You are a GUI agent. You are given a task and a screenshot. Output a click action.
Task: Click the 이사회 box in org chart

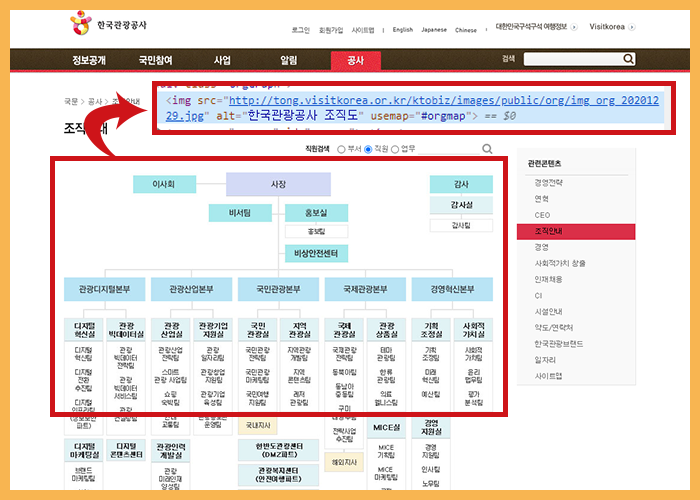click(x=164, y=184)
